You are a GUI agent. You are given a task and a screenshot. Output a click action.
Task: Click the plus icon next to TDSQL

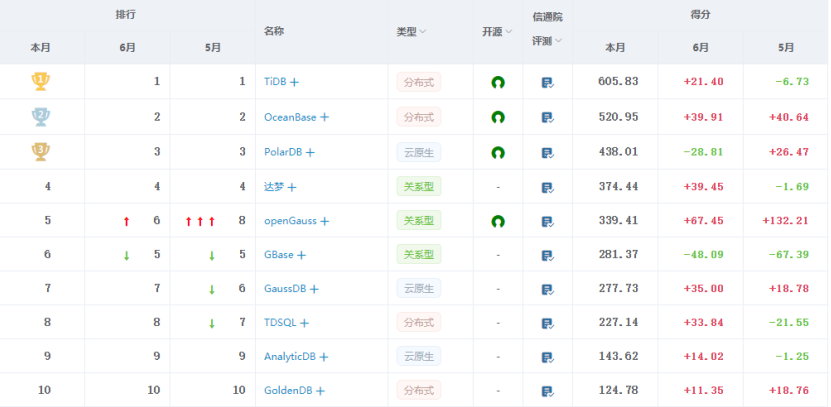[x=304, y=323]
